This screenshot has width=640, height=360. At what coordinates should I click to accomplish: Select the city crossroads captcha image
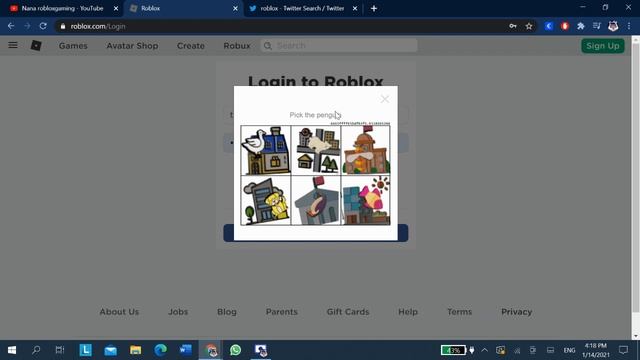point(316,150)
